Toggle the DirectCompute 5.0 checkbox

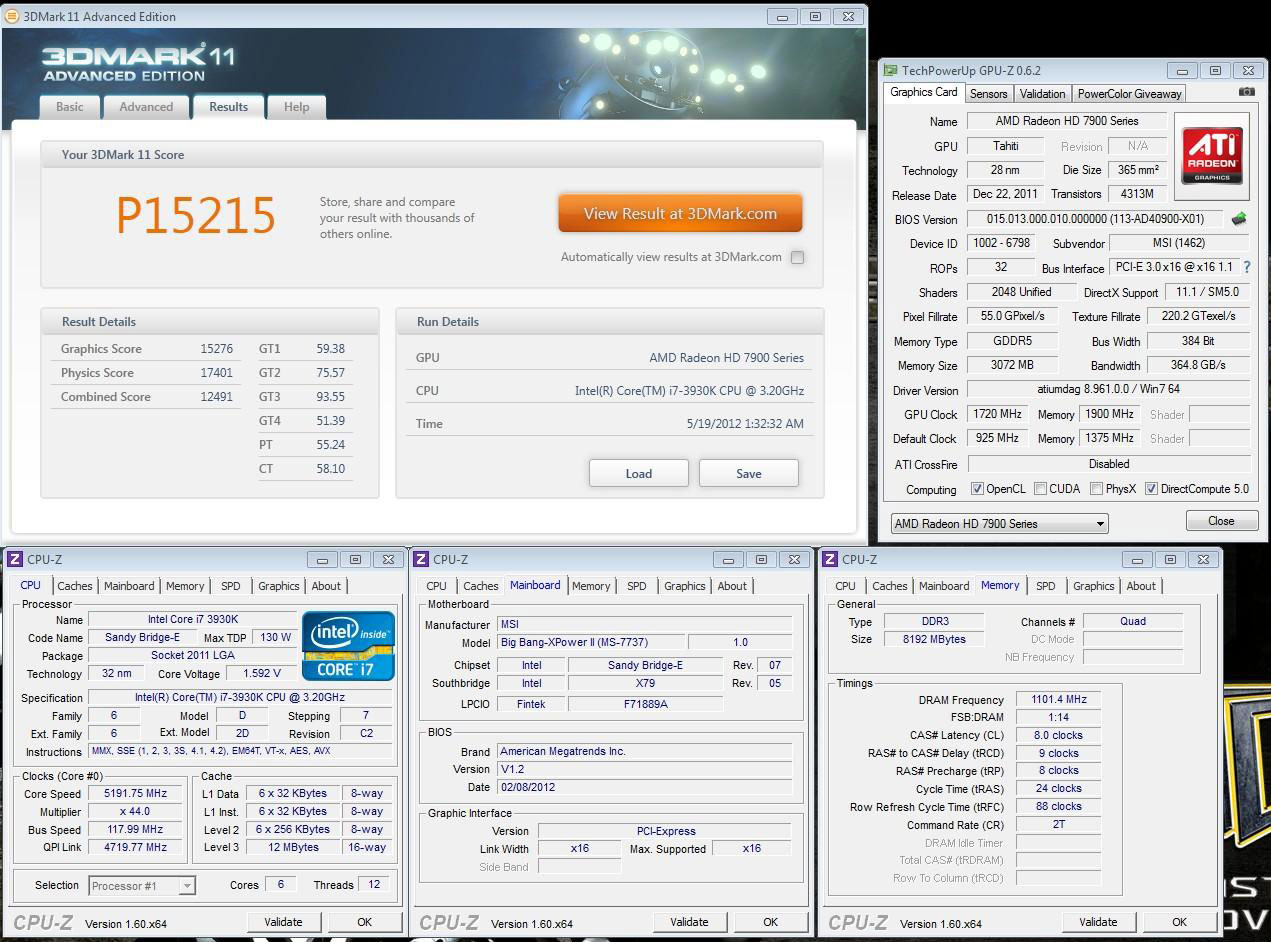(1151, 489)
